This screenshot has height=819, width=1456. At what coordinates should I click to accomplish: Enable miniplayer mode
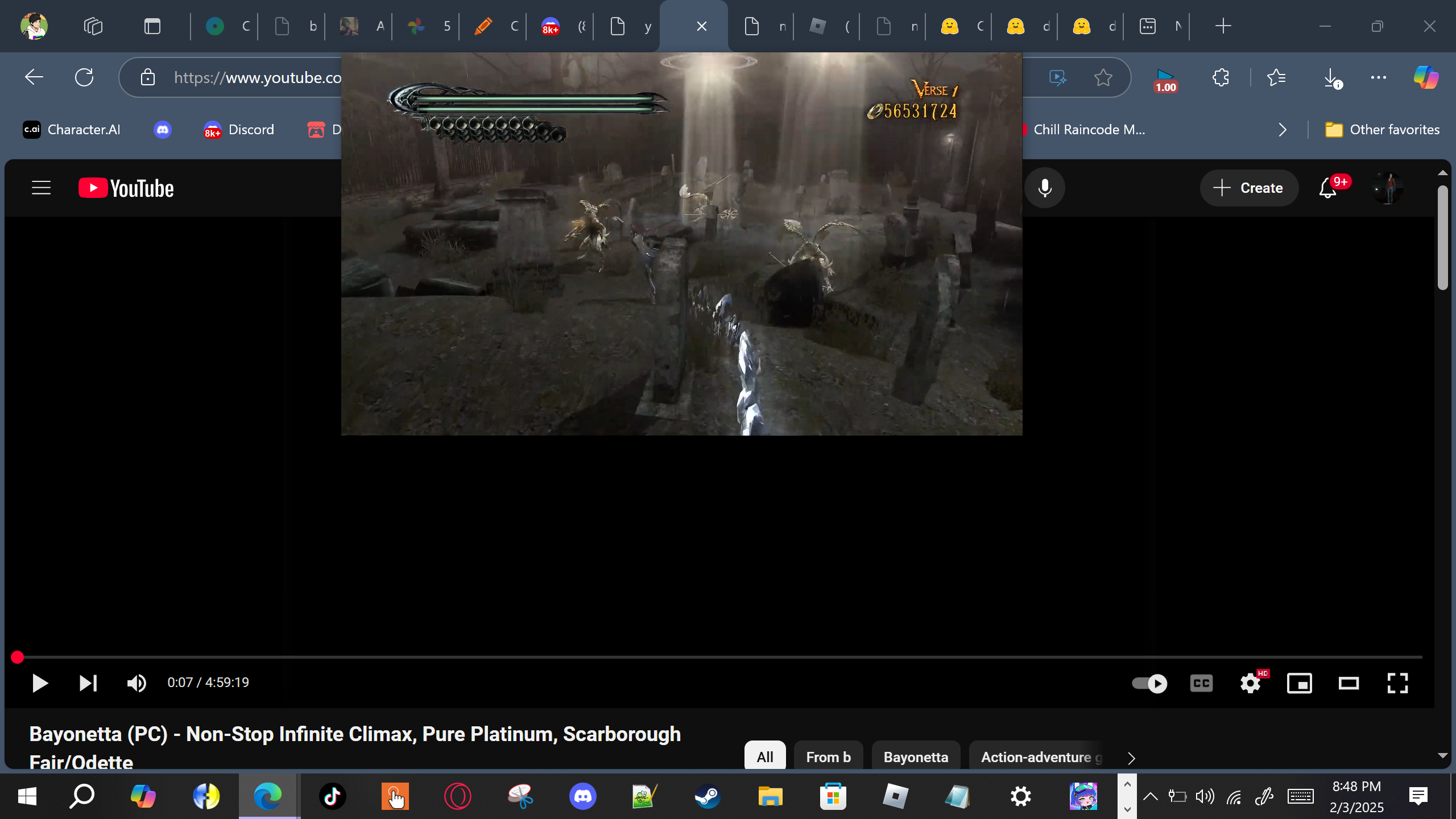click(1300, 683)
